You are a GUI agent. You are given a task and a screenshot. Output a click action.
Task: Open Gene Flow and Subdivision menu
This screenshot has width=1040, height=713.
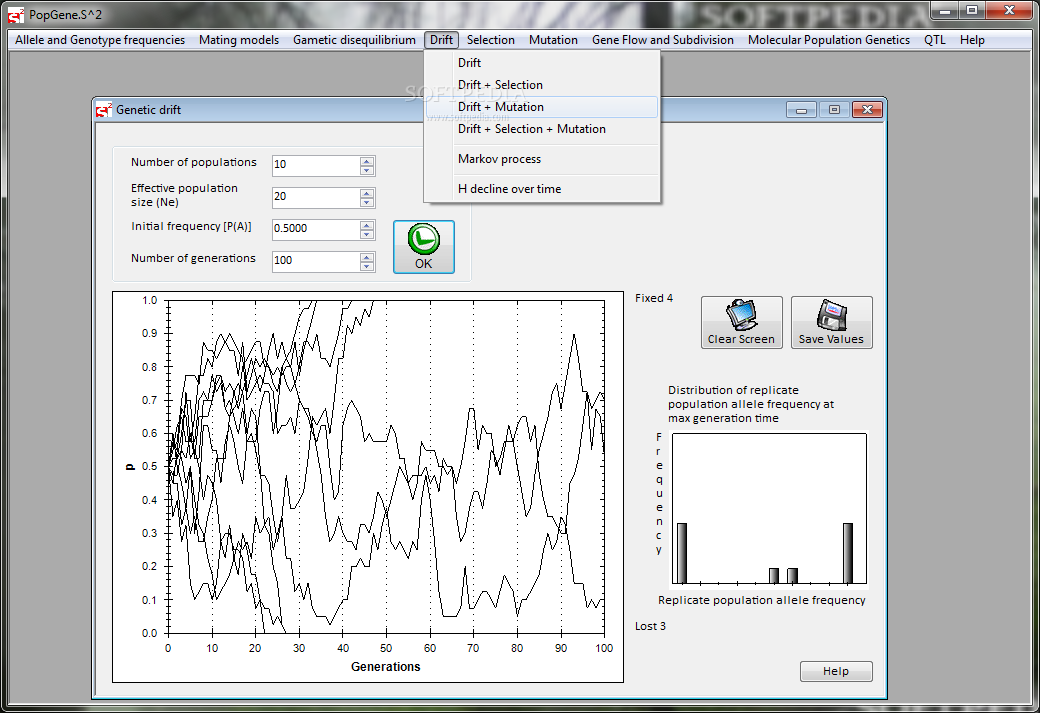(663, 40)
